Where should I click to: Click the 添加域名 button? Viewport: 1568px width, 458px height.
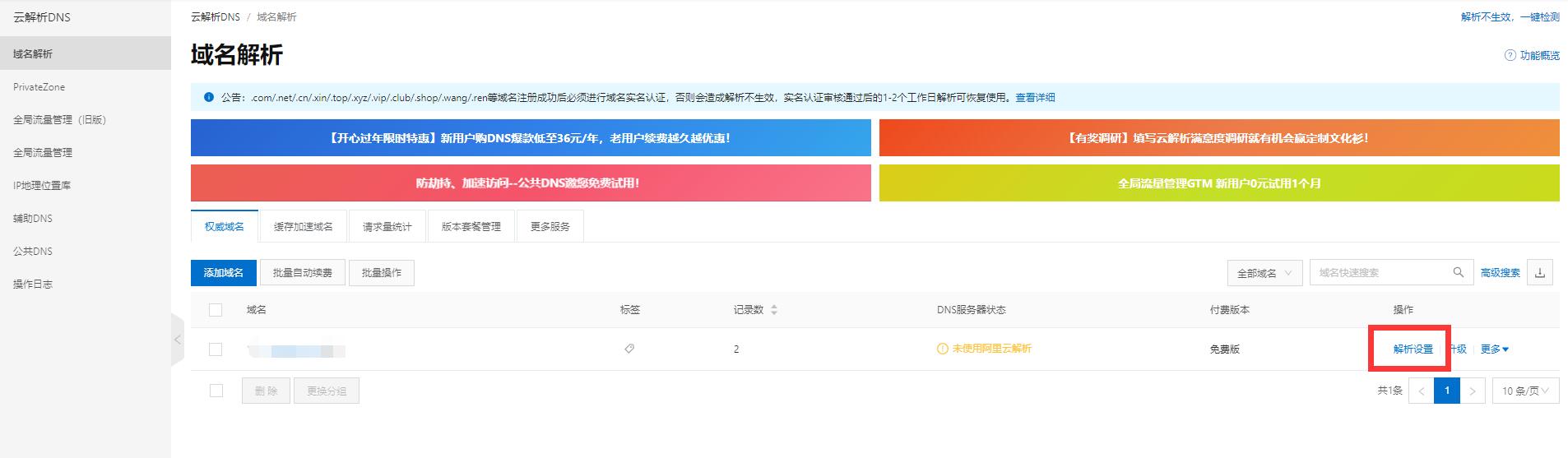point(224,273)
